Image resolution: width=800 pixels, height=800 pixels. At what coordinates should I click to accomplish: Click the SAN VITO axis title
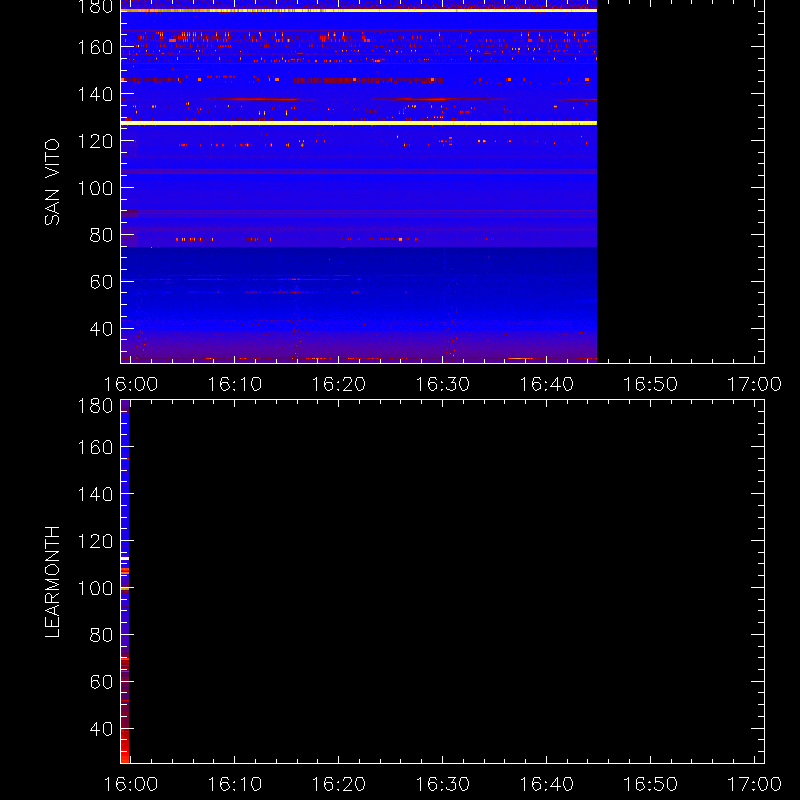coord(52,182)
